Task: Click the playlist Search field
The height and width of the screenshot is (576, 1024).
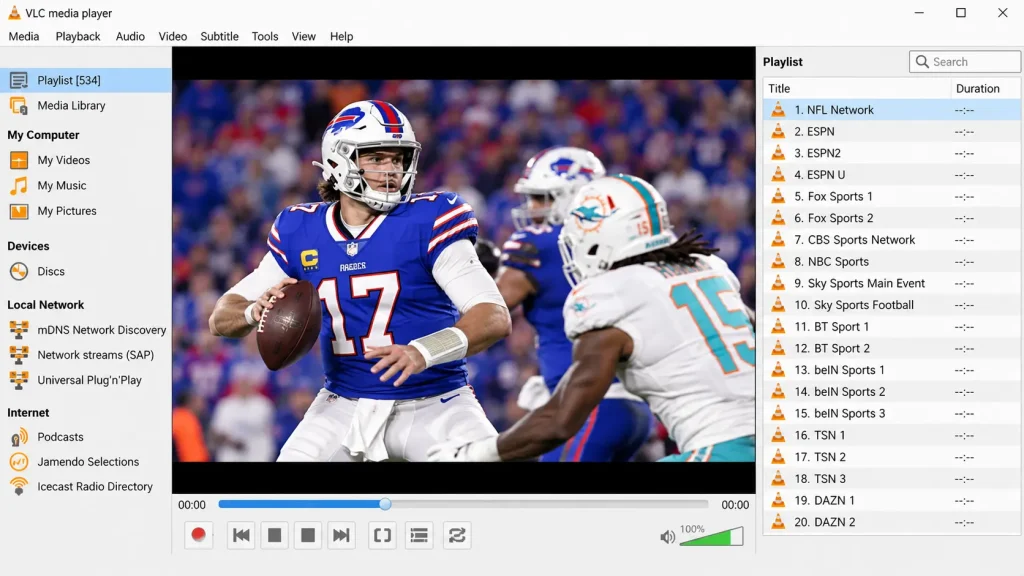Action: (x=965, y=62)
